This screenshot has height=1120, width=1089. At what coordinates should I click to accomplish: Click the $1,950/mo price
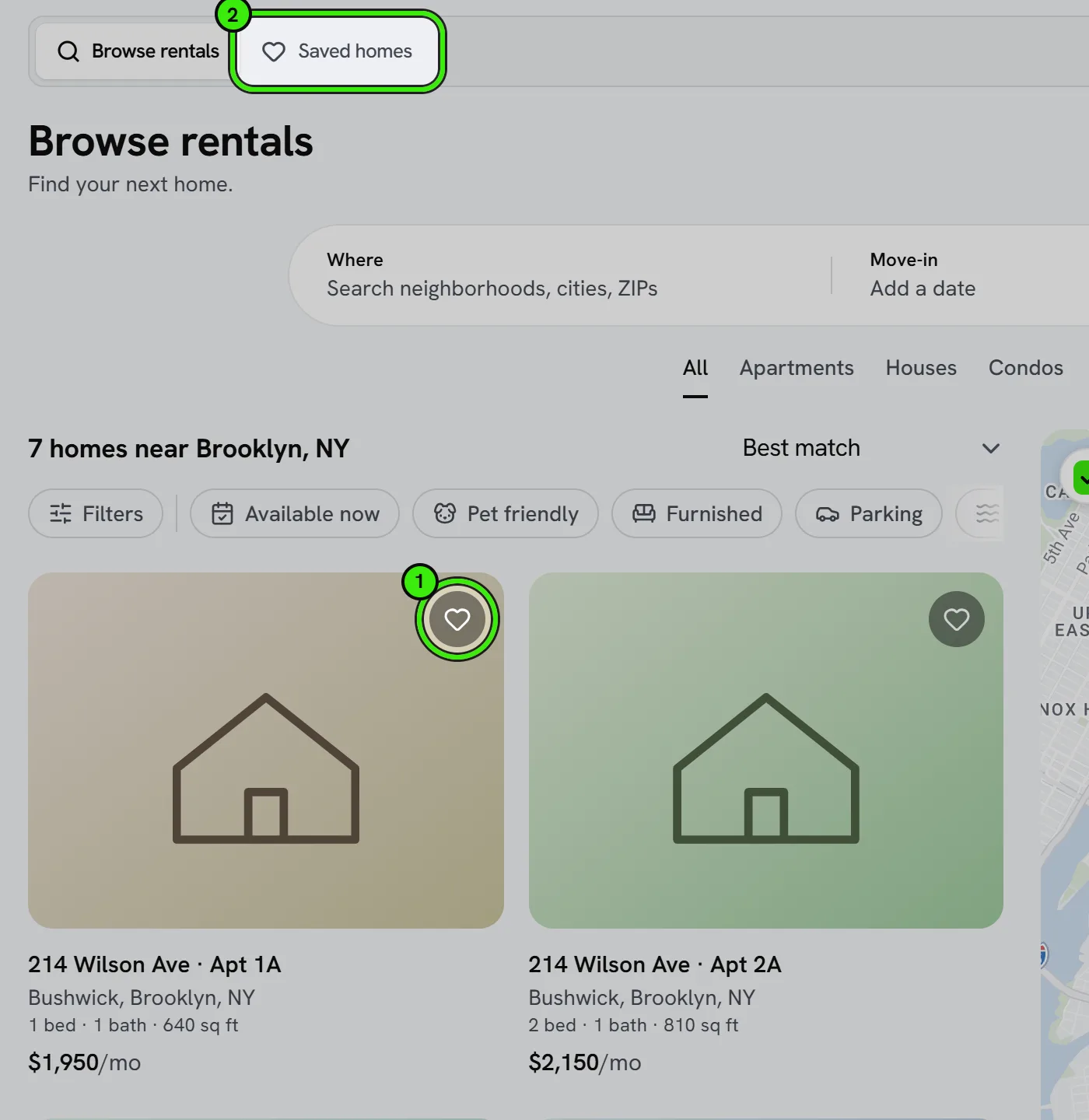(85, 1062)
